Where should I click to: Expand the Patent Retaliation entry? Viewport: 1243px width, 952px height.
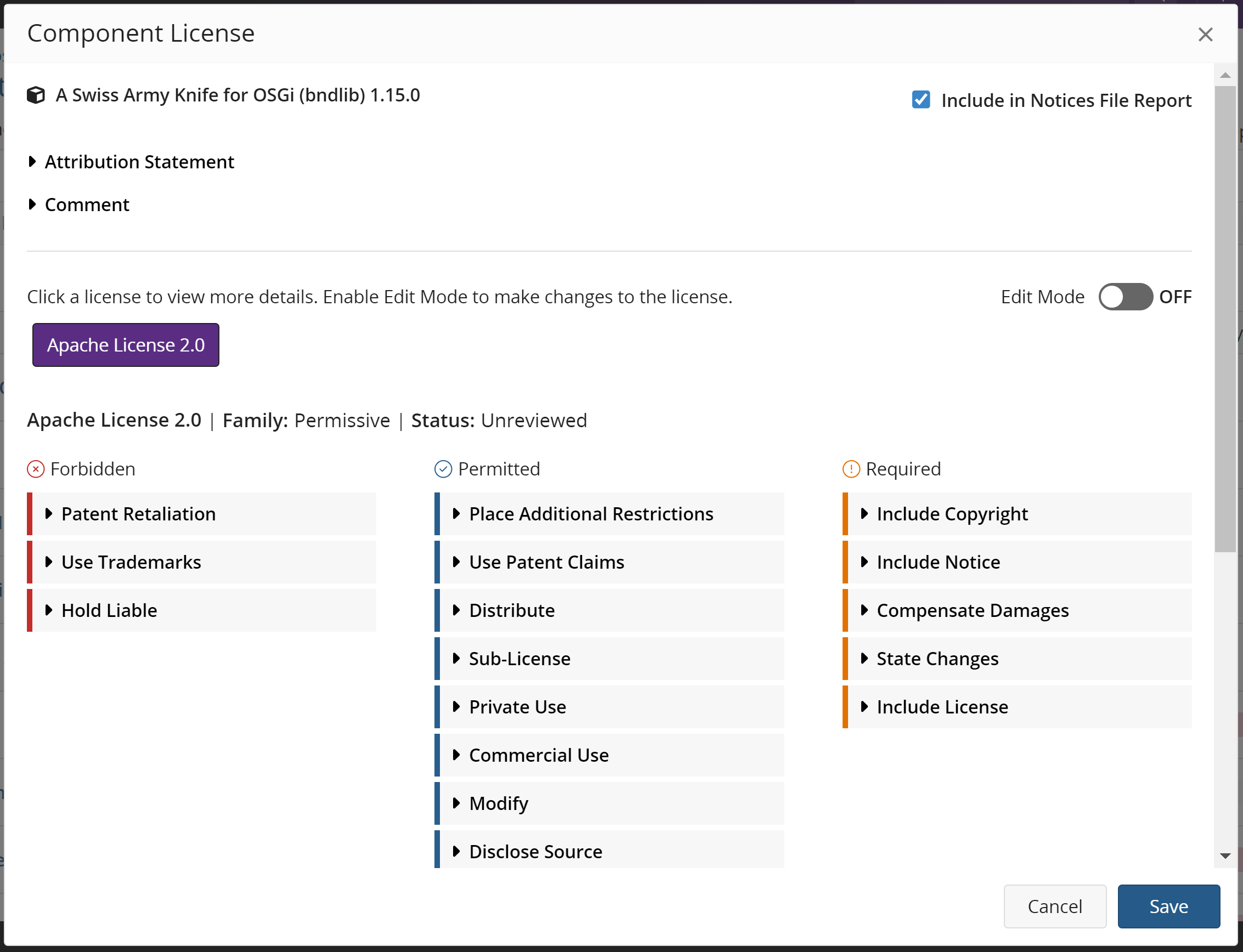tap(49, 514)
